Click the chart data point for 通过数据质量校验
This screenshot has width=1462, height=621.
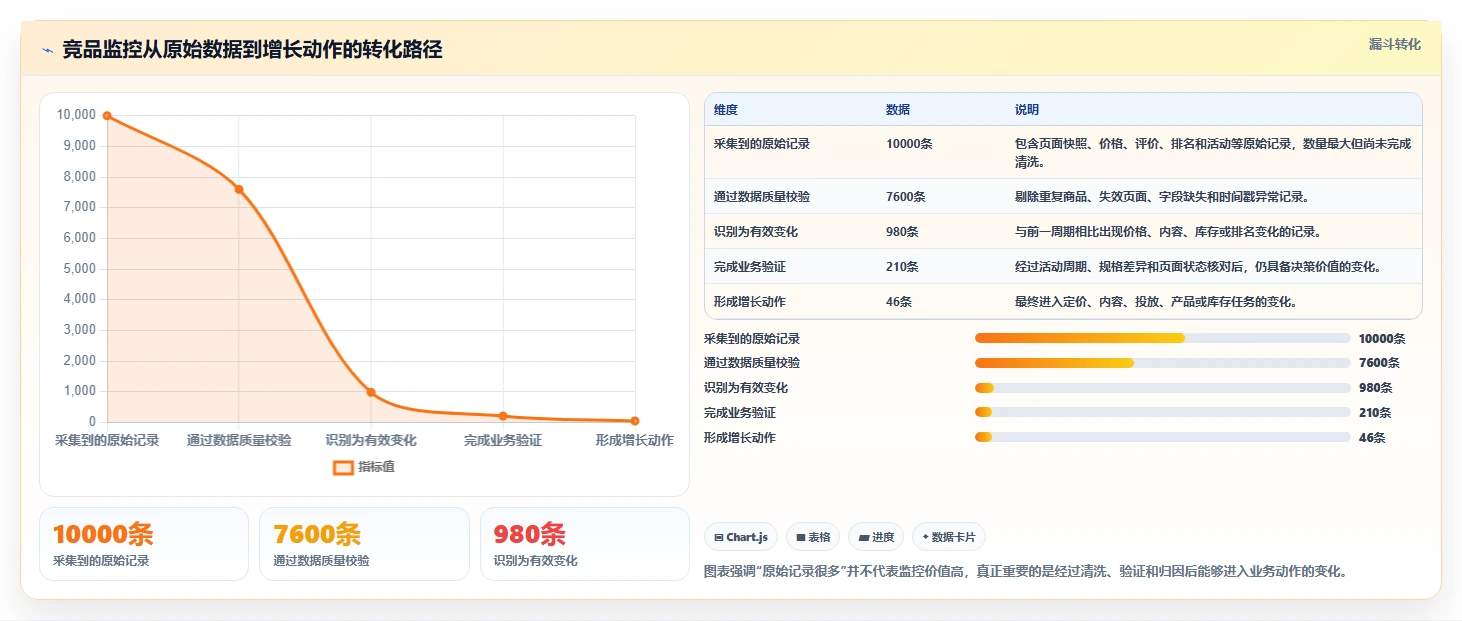coord(239,189)
